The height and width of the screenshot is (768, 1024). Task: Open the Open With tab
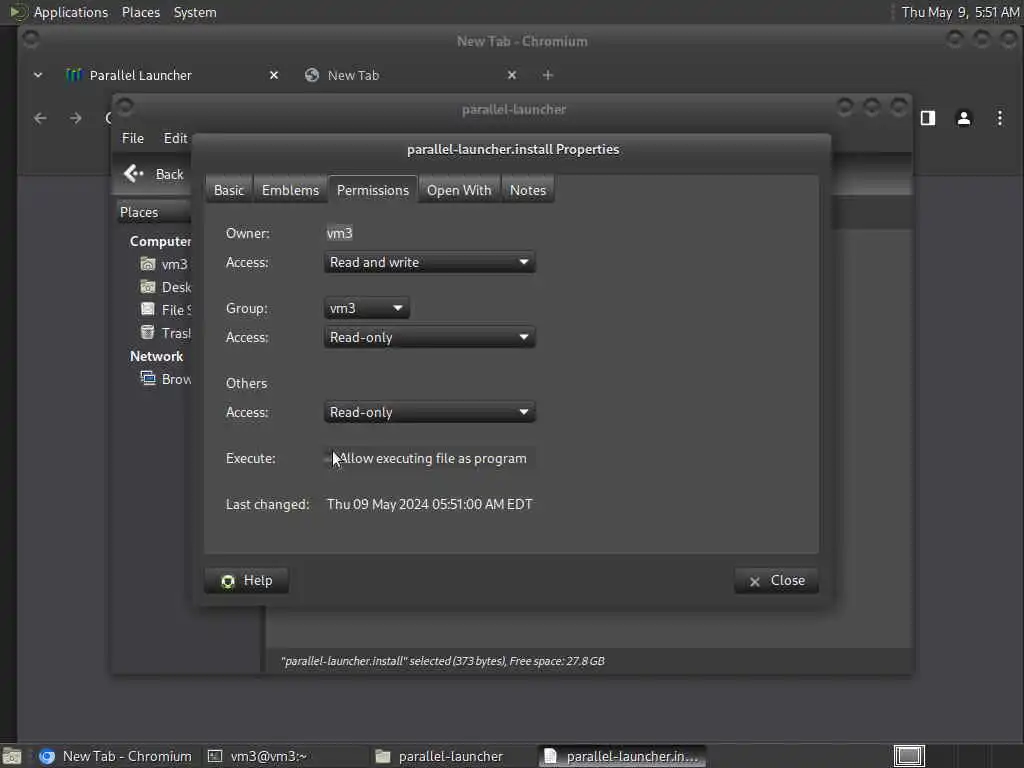coord(459,190)
